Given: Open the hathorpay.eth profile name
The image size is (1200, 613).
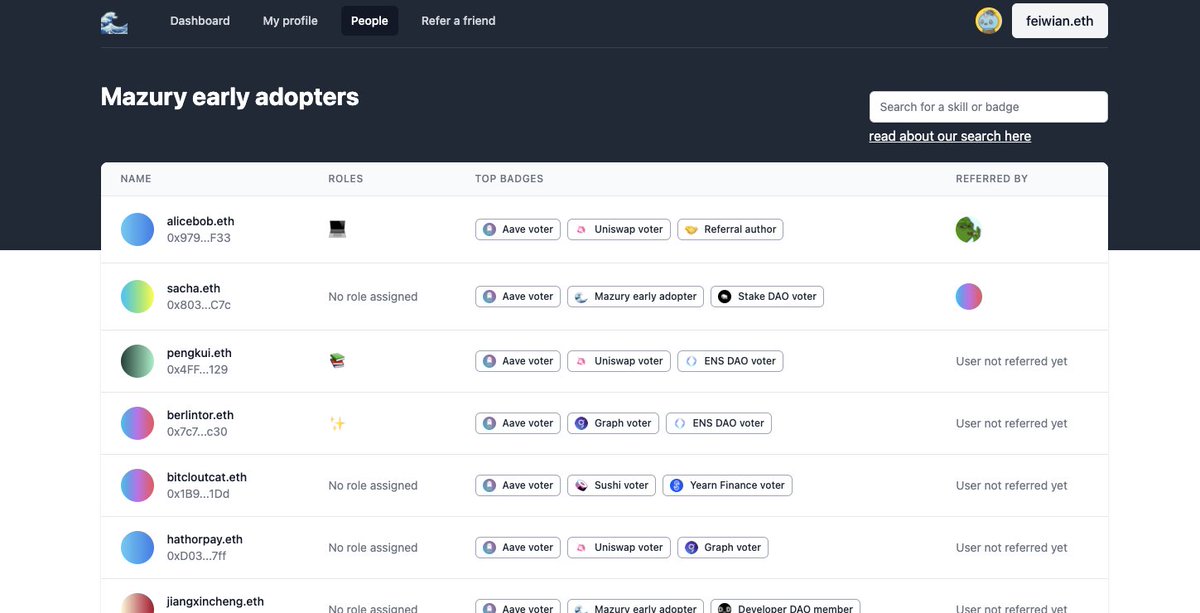Looking at the screenshot, I should 205,539.
